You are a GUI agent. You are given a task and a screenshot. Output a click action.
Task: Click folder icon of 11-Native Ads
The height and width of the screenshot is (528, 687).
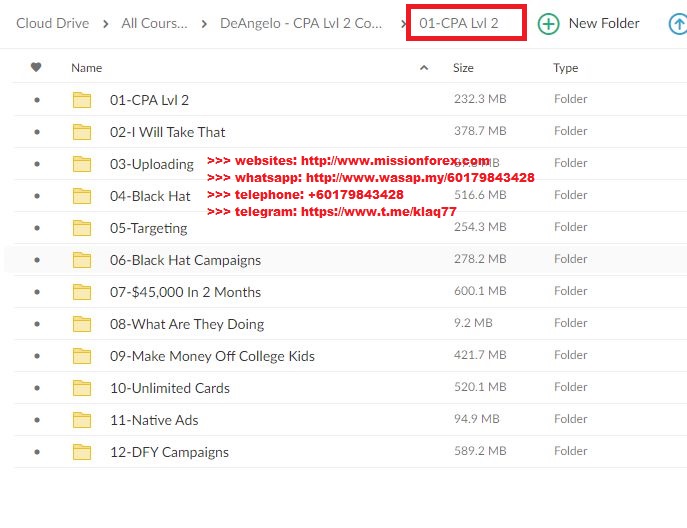click(x=82, y=420)
